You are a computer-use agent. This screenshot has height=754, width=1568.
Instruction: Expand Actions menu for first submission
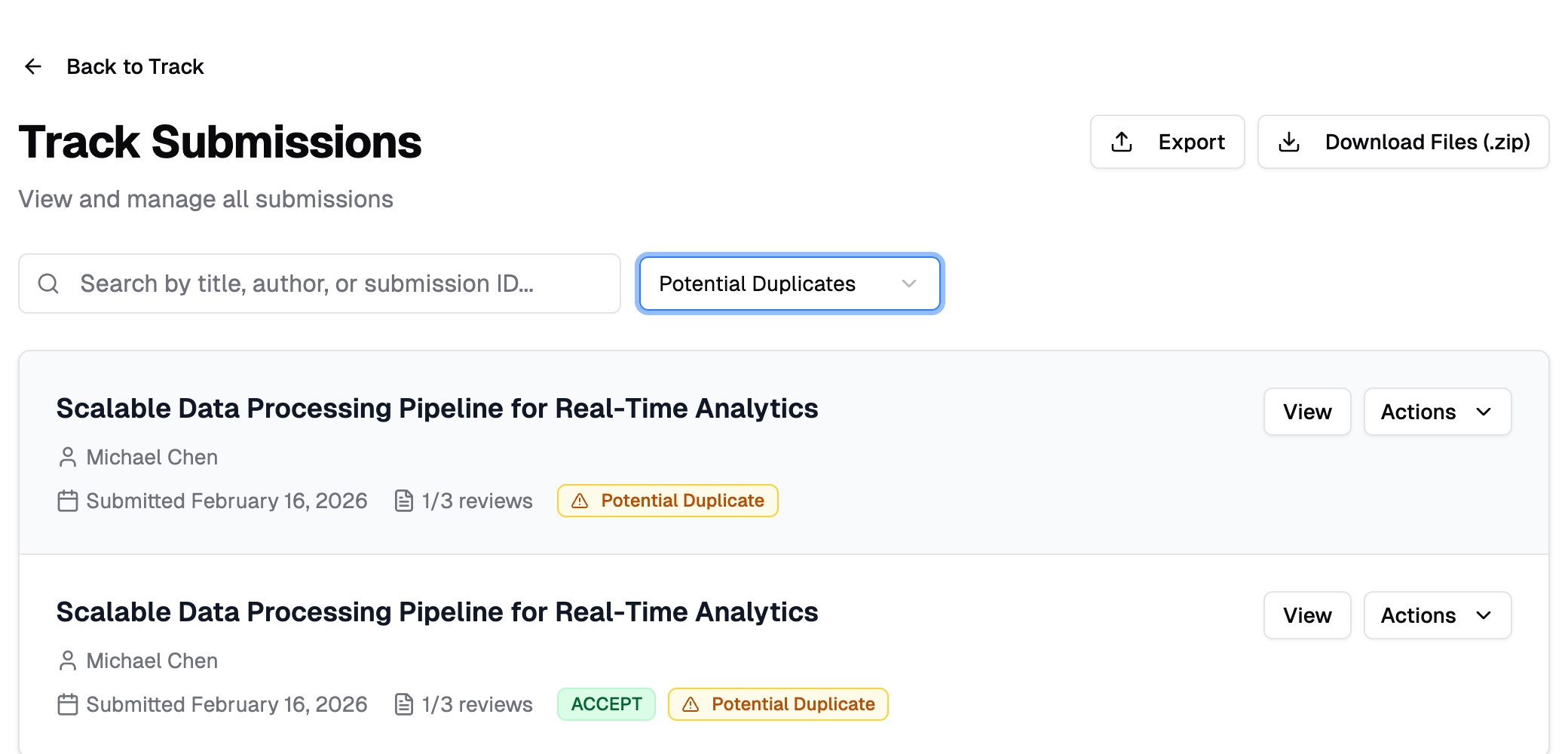(x=1437, y=412)
